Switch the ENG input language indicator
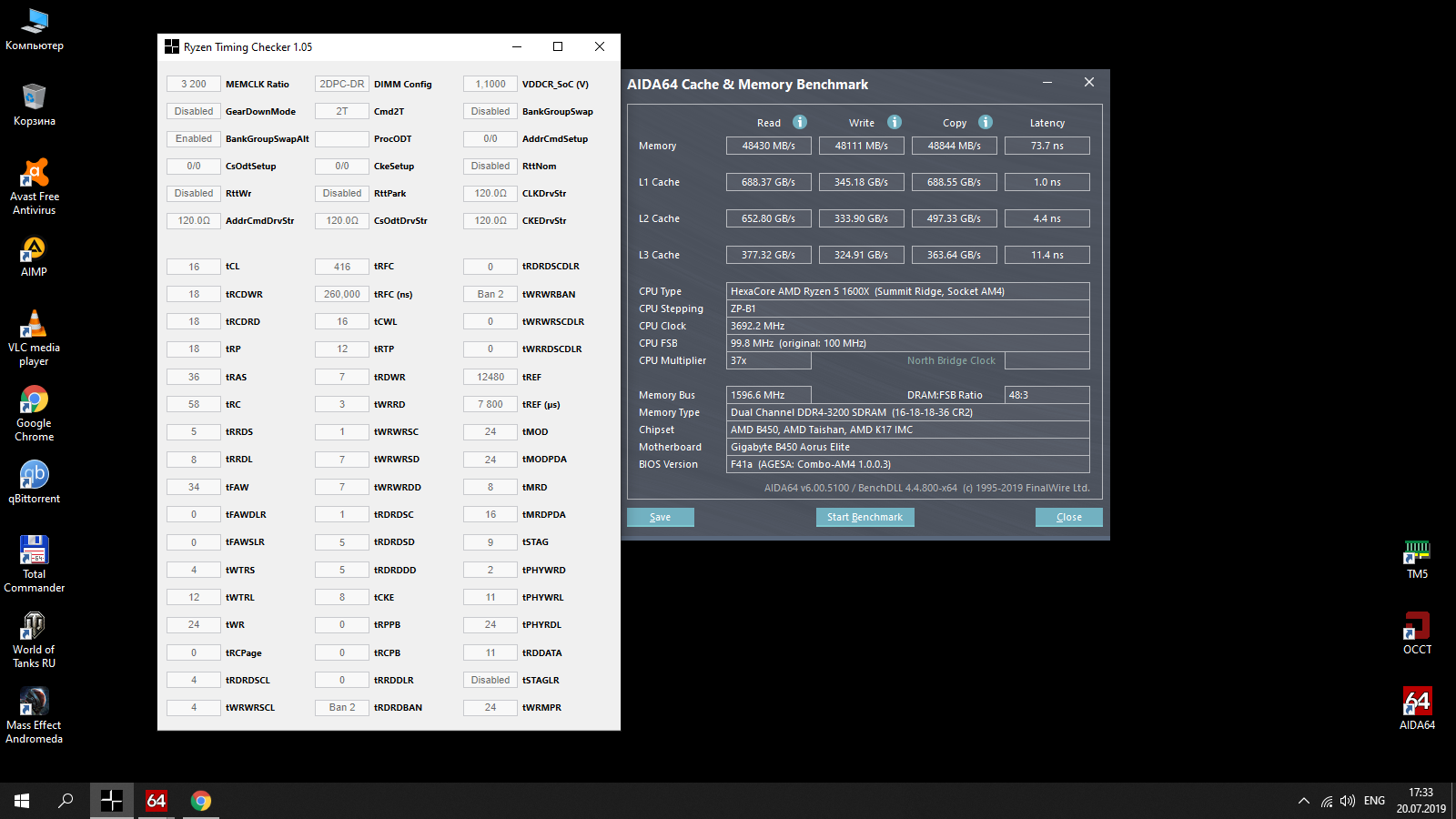This screenshot has height=819, width=1456. tap(1374, 801)
